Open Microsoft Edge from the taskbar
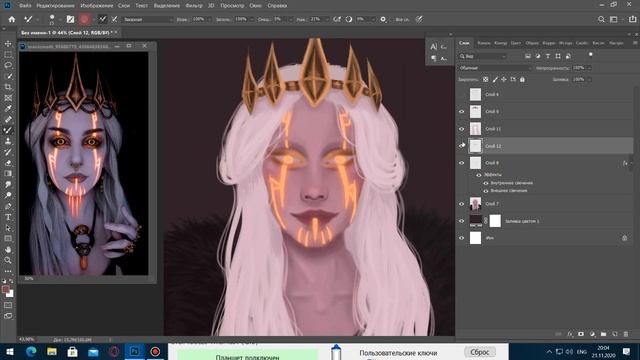The width and height of the screenshot is (640, 360). (x=31, y=351)
